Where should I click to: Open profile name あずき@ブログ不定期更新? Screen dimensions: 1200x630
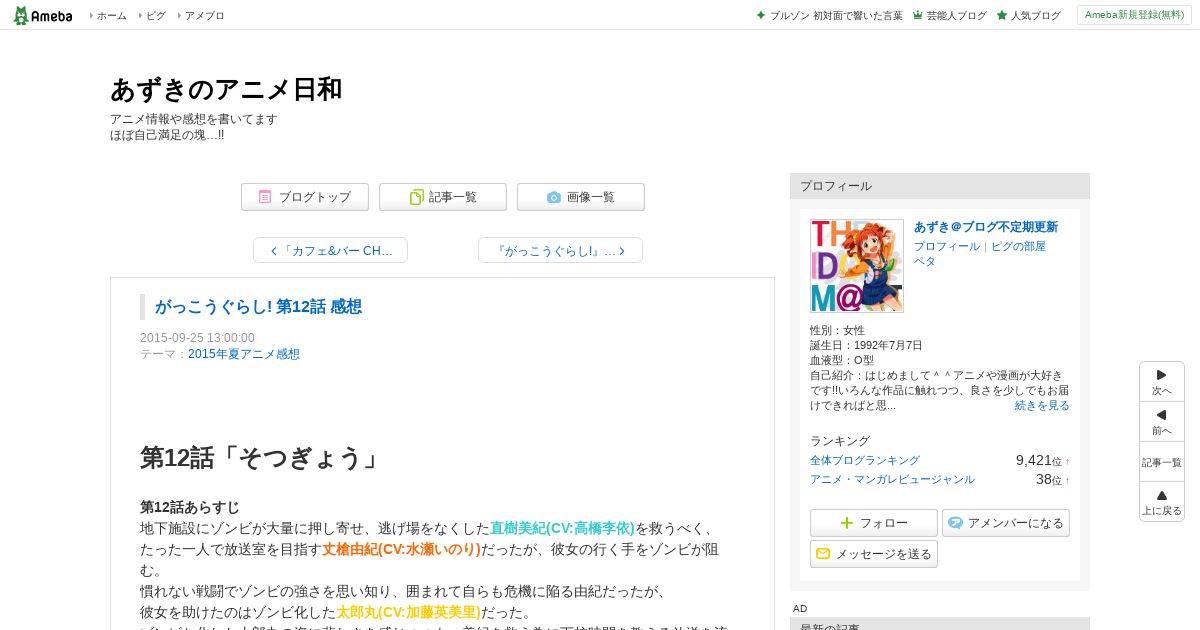tap(986, 227)
